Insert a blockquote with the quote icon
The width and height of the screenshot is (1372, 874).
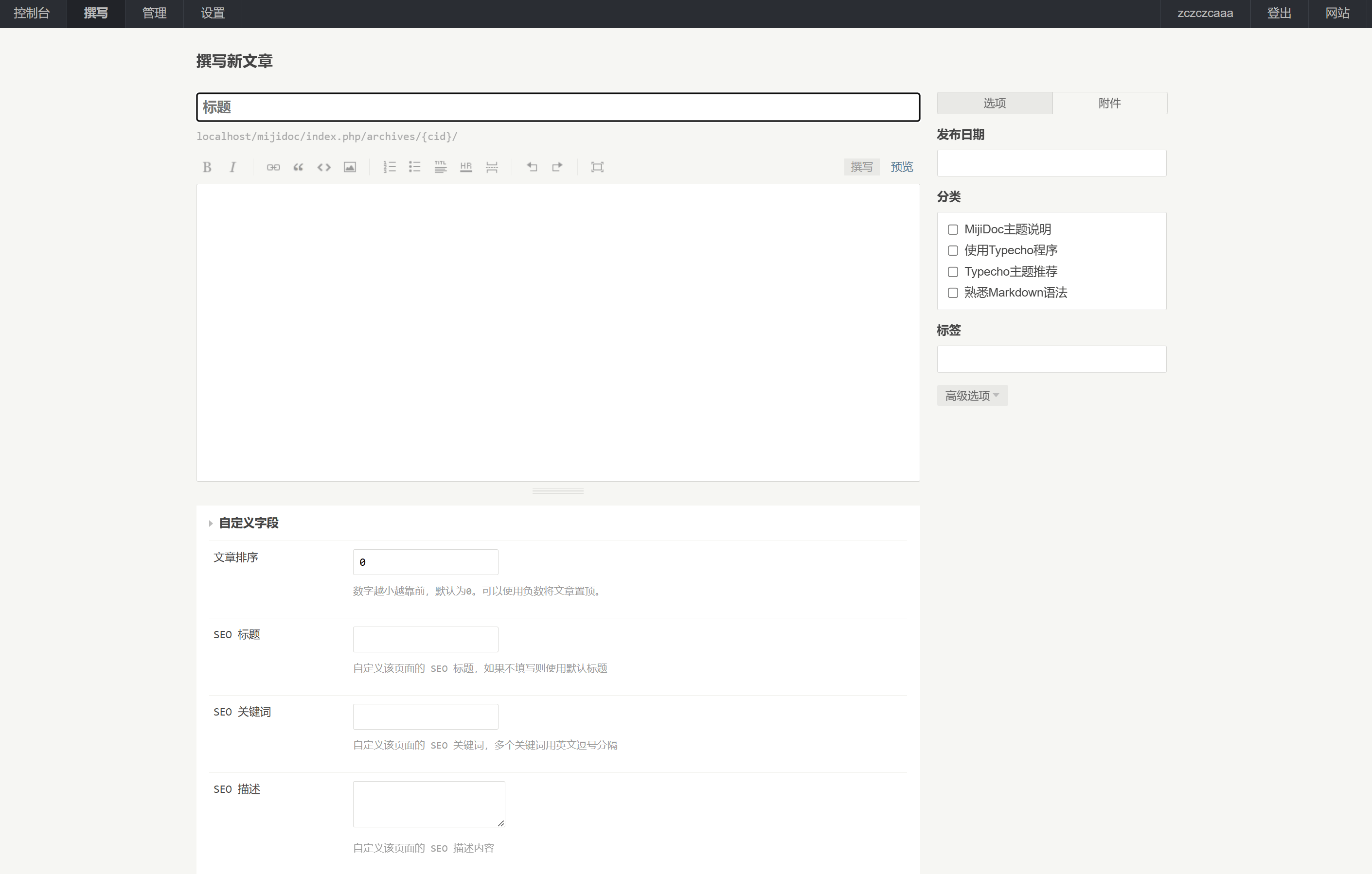(x=298, y=167)
